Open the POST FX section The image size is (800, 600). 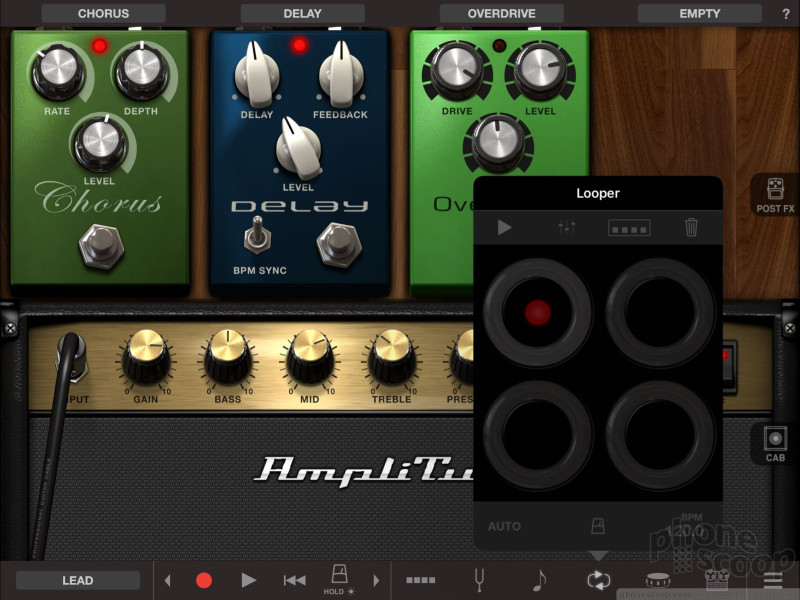[x=775, y=195]
